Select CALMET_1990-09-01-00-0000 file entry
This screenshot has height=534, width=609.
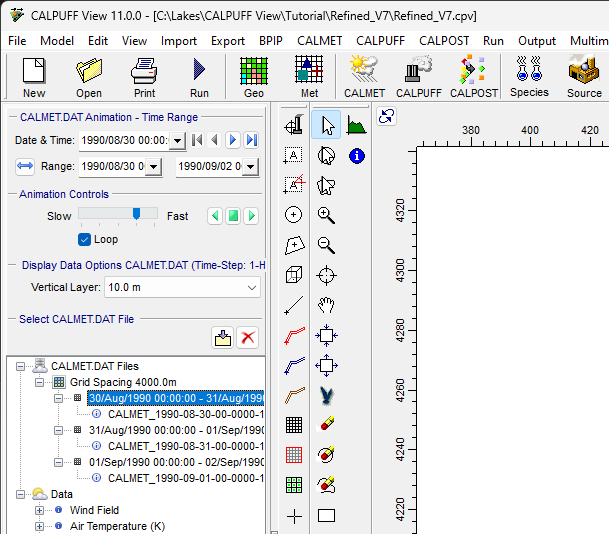(x=186, y=478)
